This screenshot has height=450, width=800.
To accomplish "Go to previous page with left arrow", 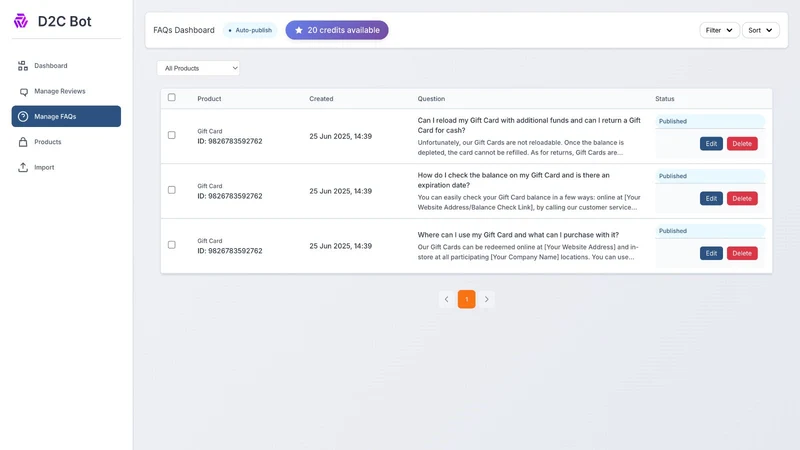I will [x=446, y=299].
